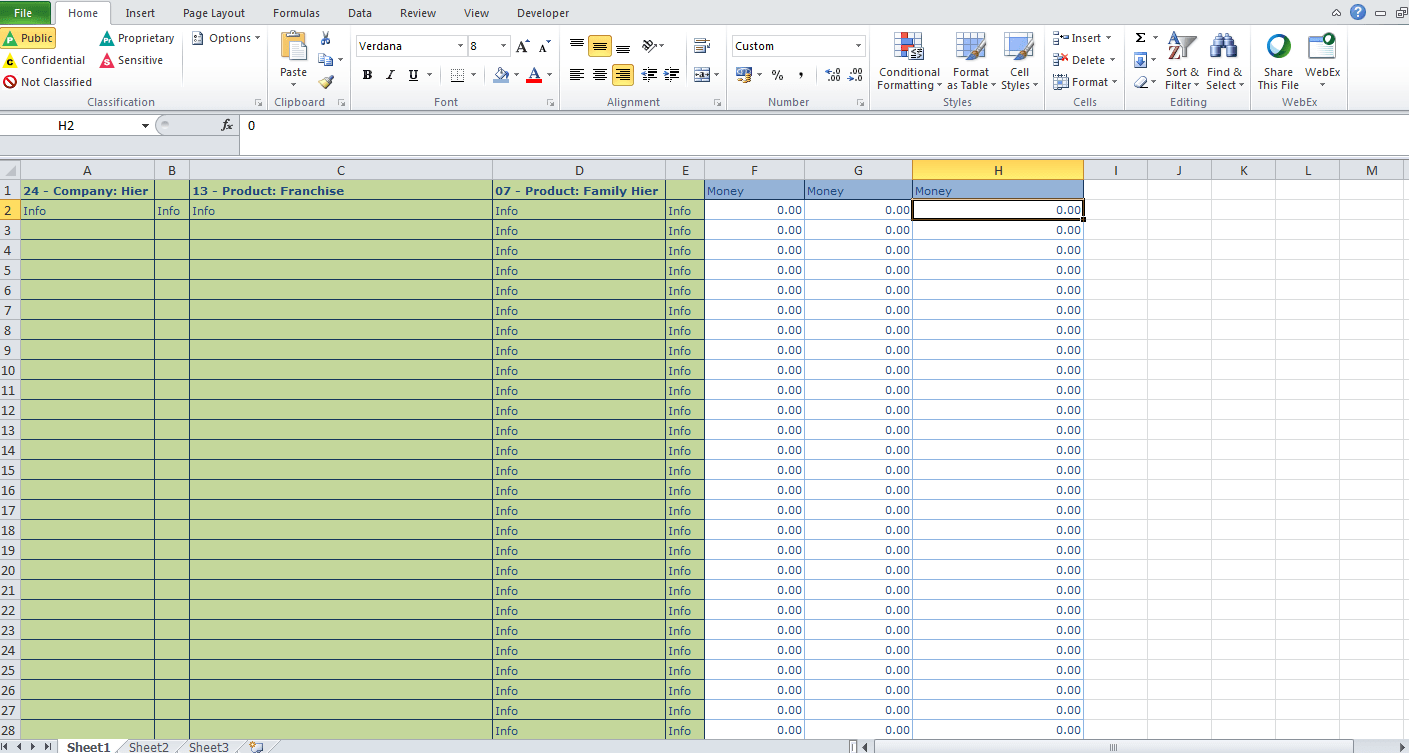Switch to Sheet2 worksheet tab
1409x753 pixels.
pos(149,747)
